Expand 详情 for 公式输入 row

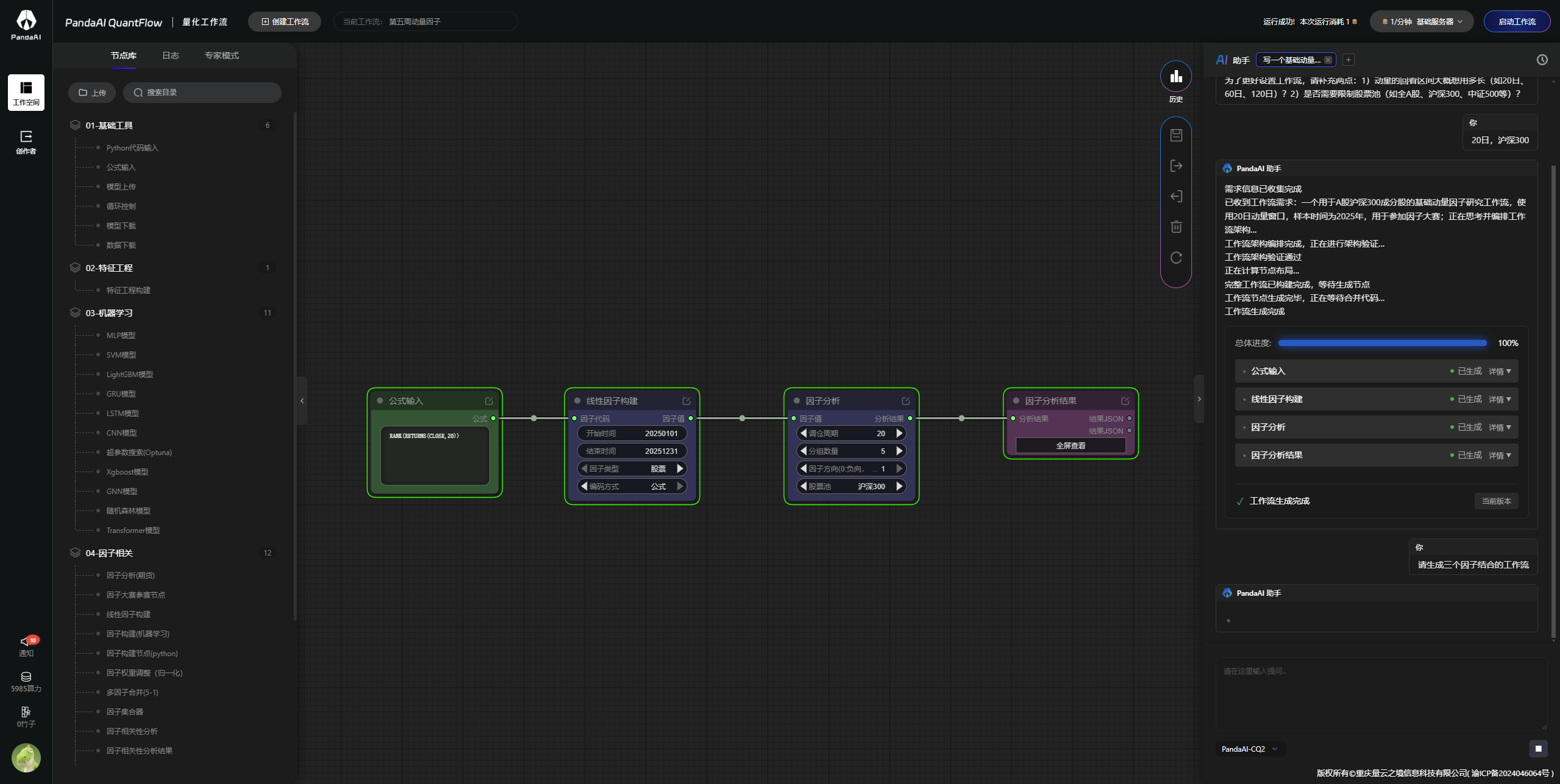coord(1500,371)
